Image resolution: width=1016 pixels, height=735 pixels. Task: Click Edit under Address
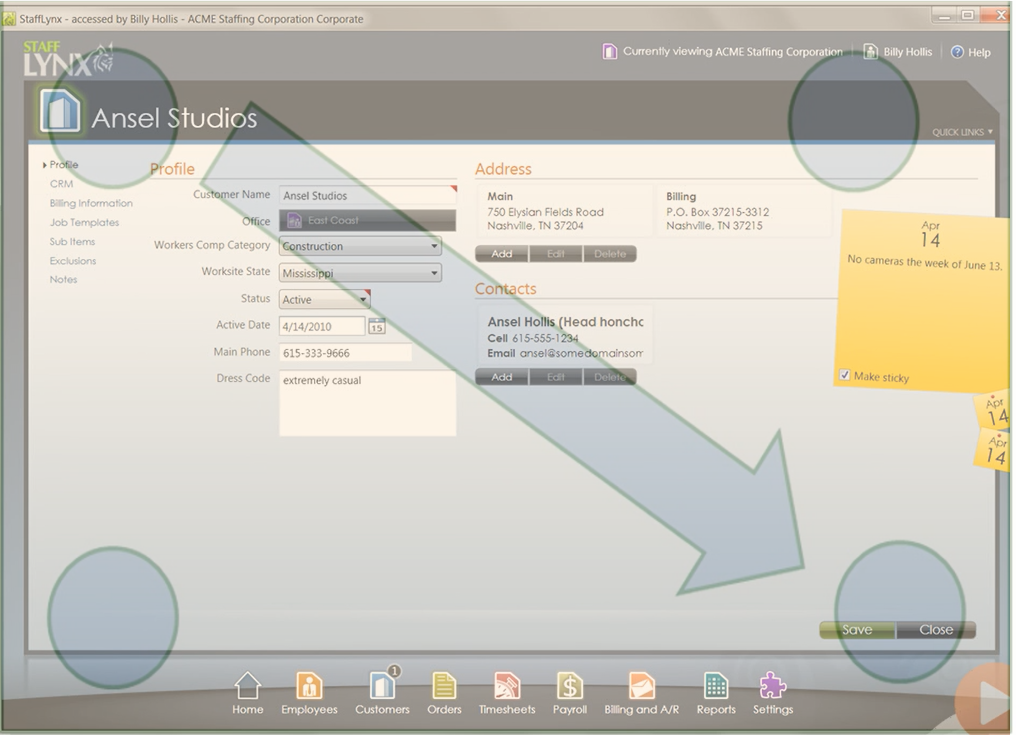pos(556,253)
